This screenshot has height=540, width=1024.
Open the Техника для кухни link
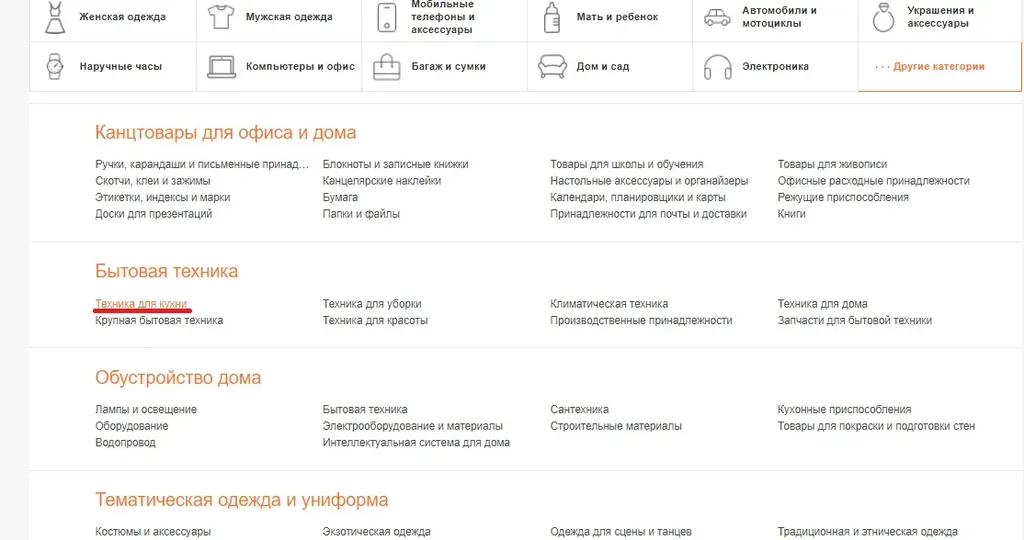click(141, 304)
